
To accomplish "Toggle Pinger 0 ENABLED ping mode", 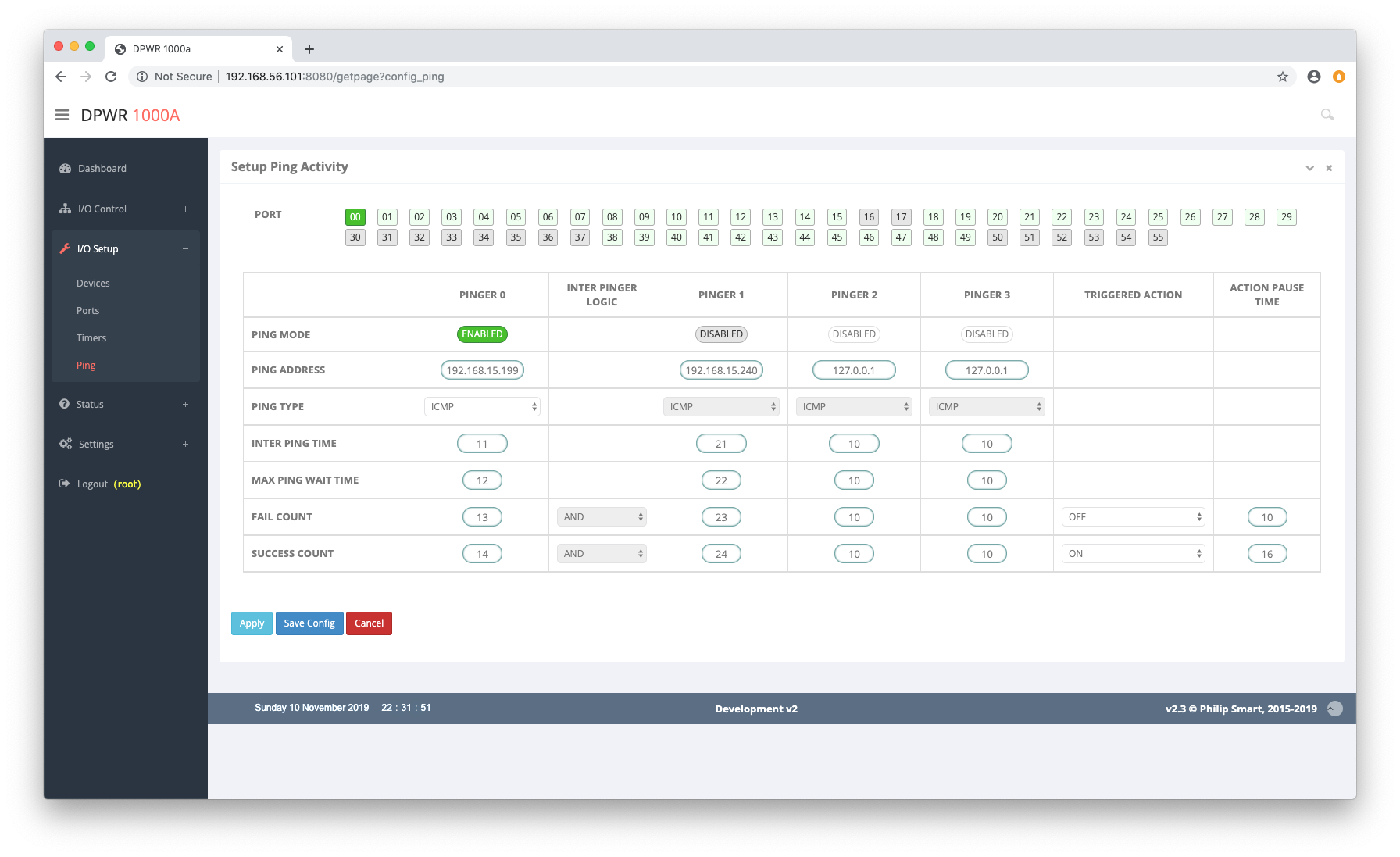I will tap(482, 334).
